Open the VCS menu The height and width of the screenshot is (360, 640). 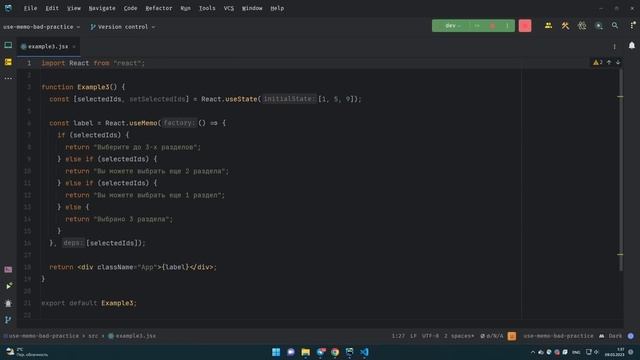tap(229, 8)
